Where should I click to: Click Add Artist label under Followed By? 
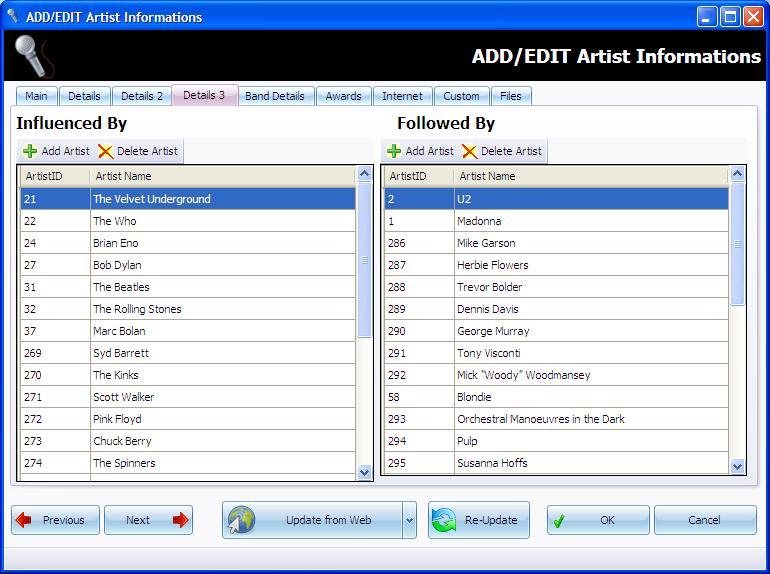click(430, 151)
